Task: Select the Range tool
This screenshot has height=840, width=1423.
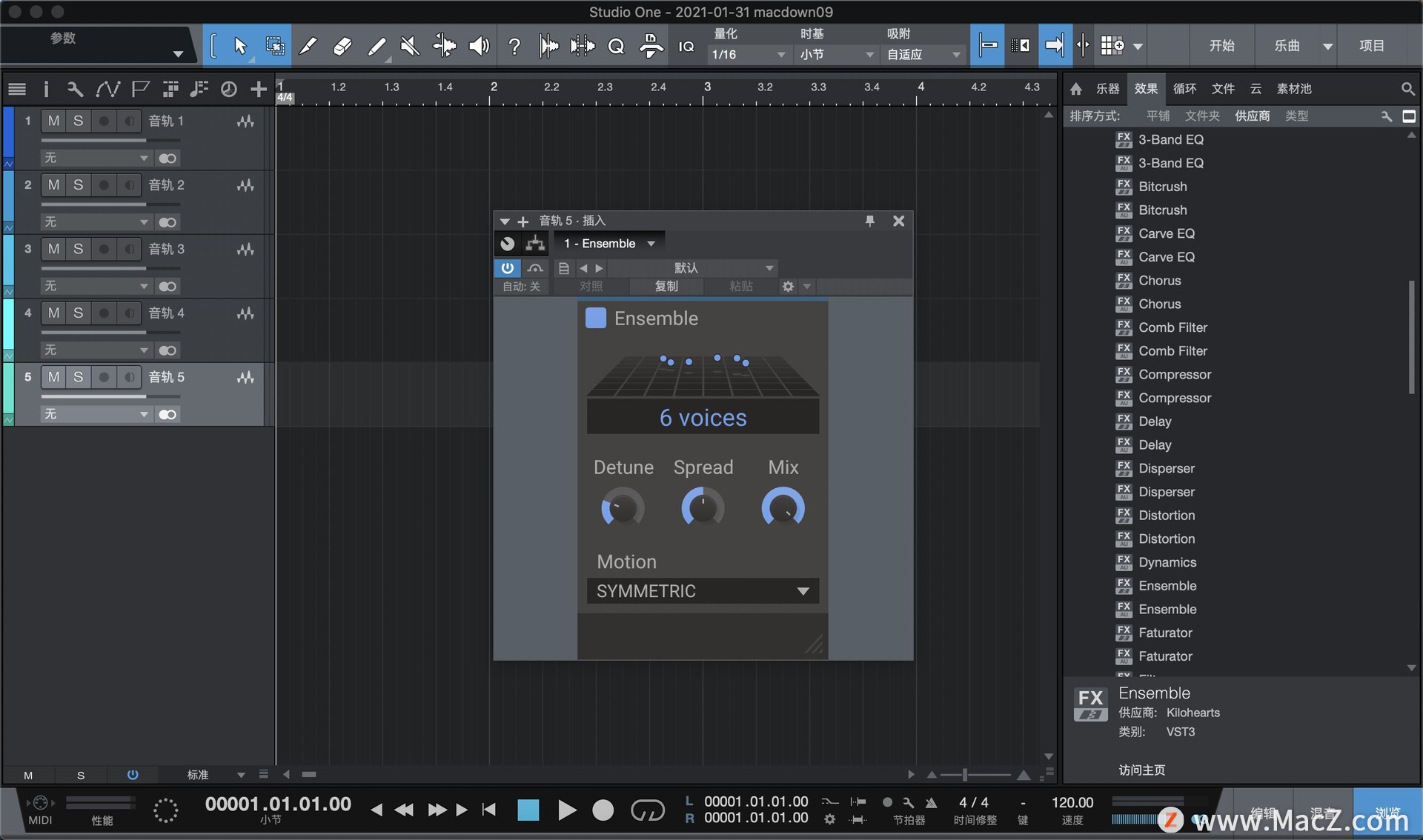Action: coord(275,46)
